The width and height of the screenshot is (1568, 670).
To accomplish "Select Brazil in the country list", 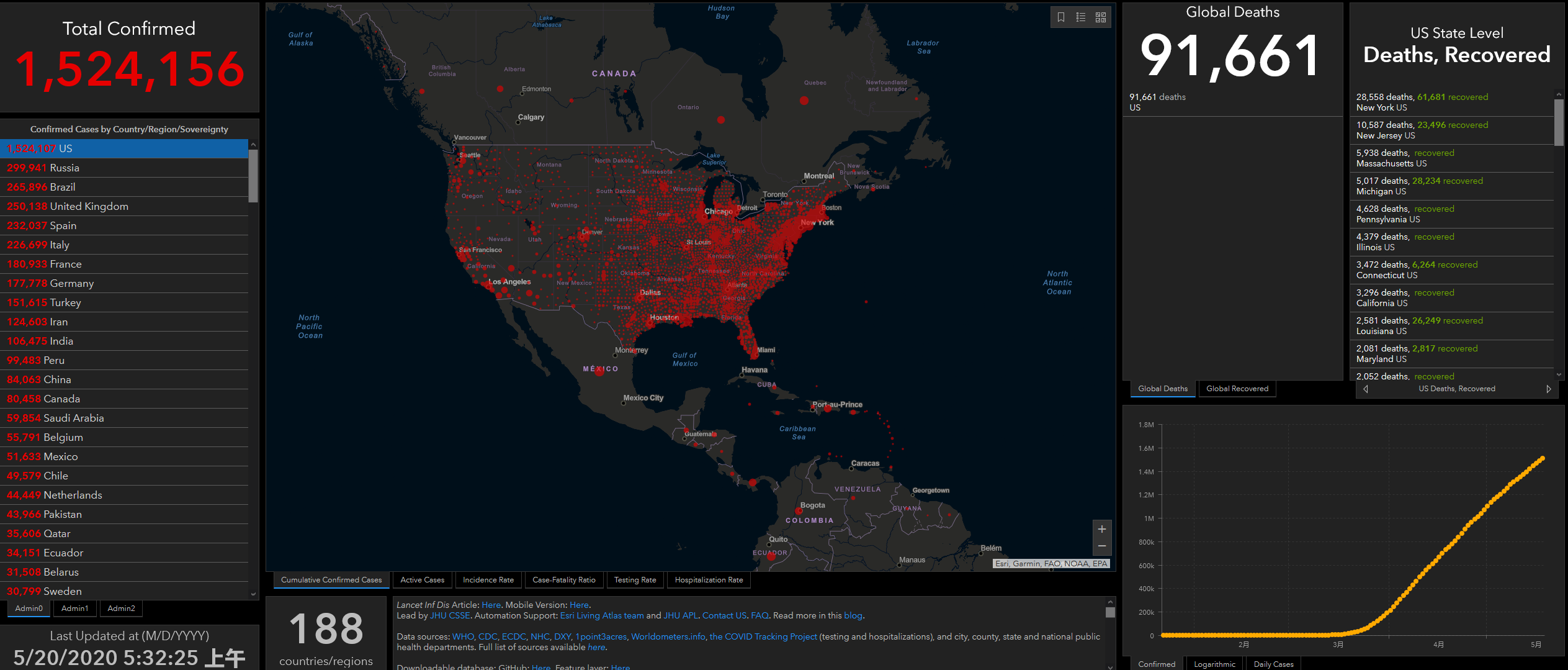I will coord(124,187).
